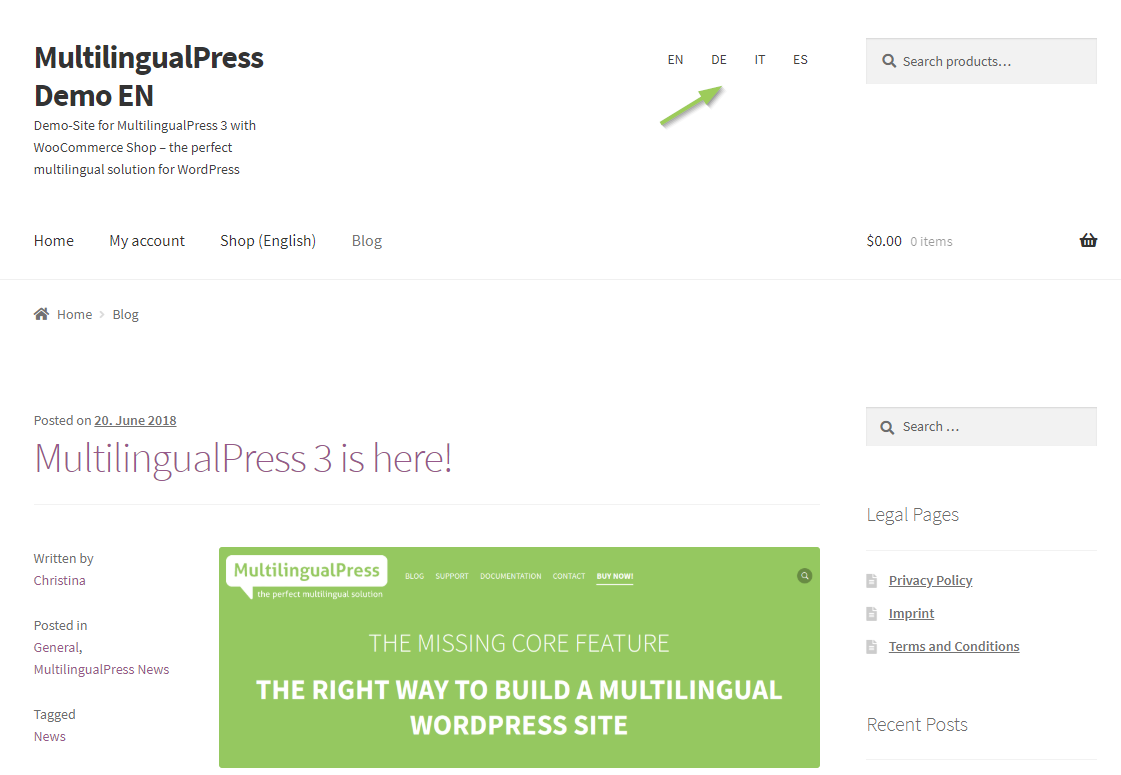Open the Home menu item
This screenshot has height=775, width=1121.
[x=54, y=241]
